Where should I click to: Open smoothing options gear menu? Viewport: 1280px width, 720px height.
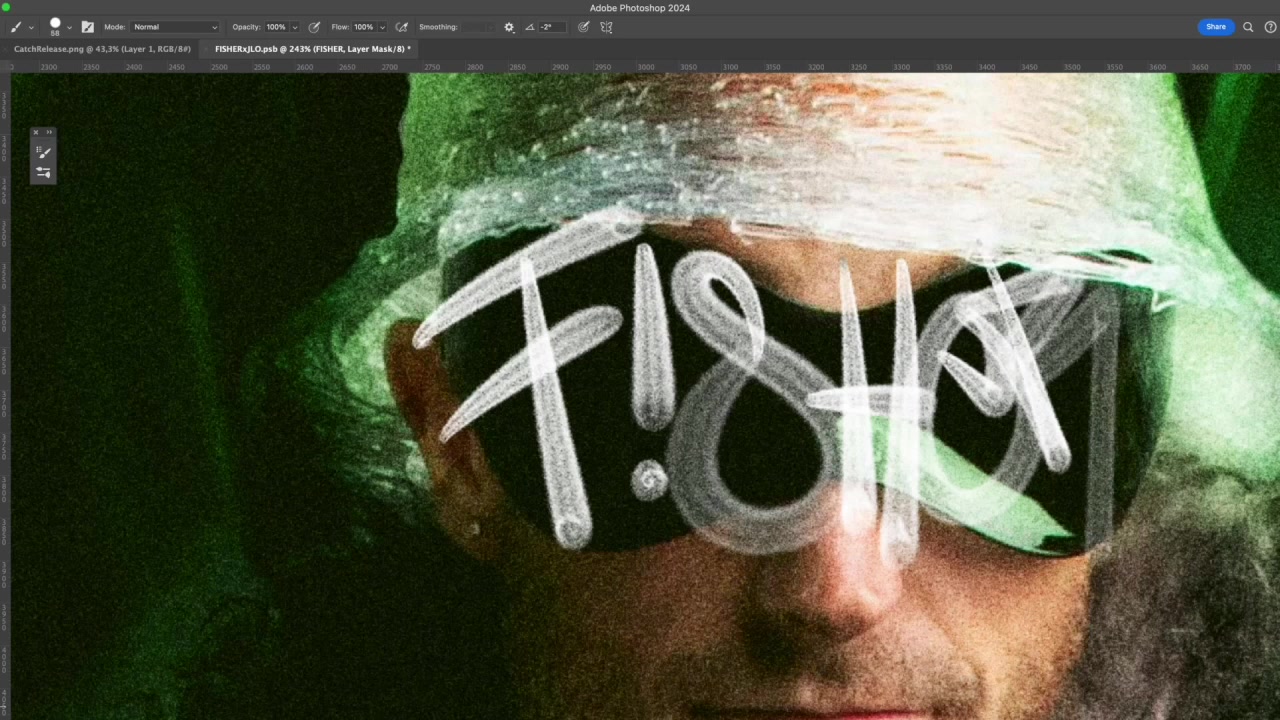(509, 27)
